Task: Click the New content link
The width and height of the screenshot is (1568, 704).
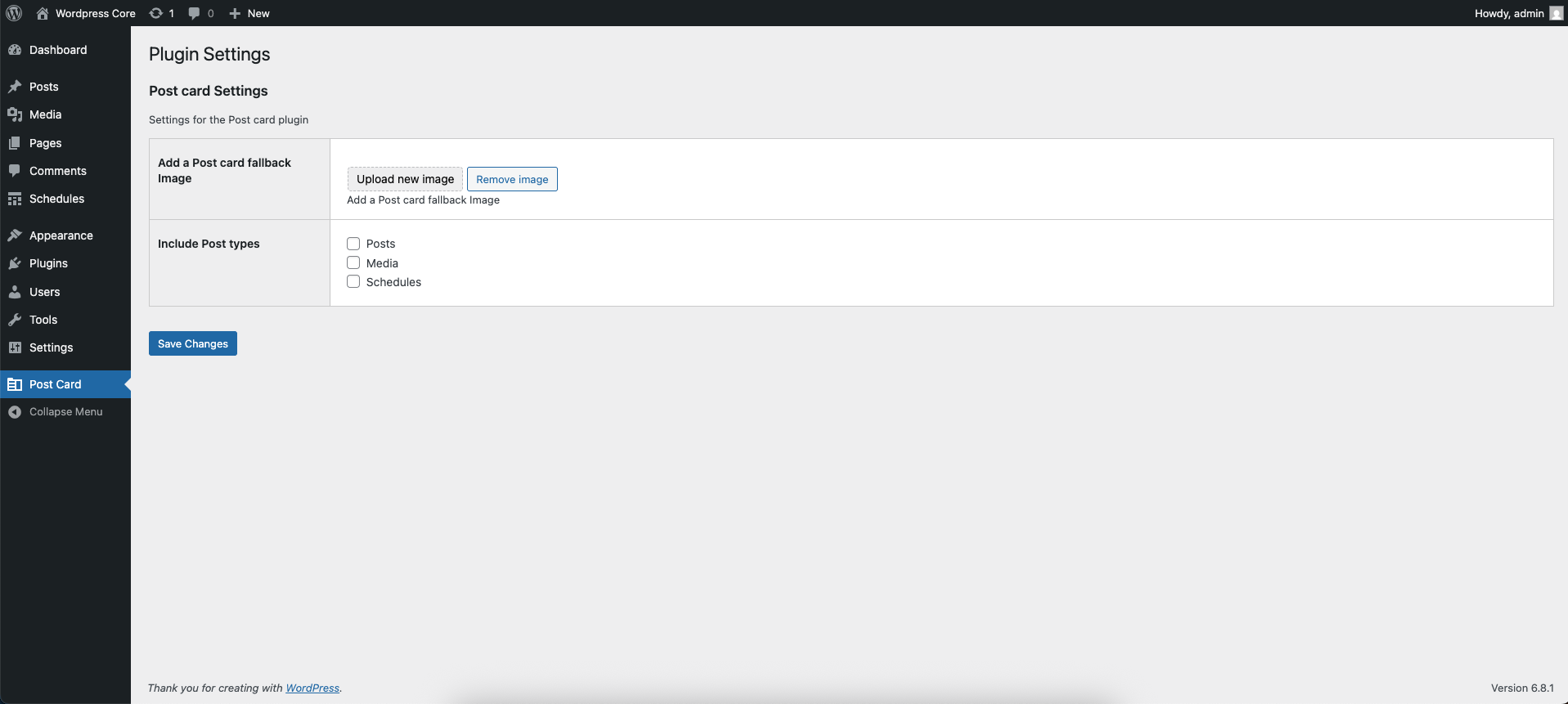Action: pyautogui.click(x=258, y=13)
